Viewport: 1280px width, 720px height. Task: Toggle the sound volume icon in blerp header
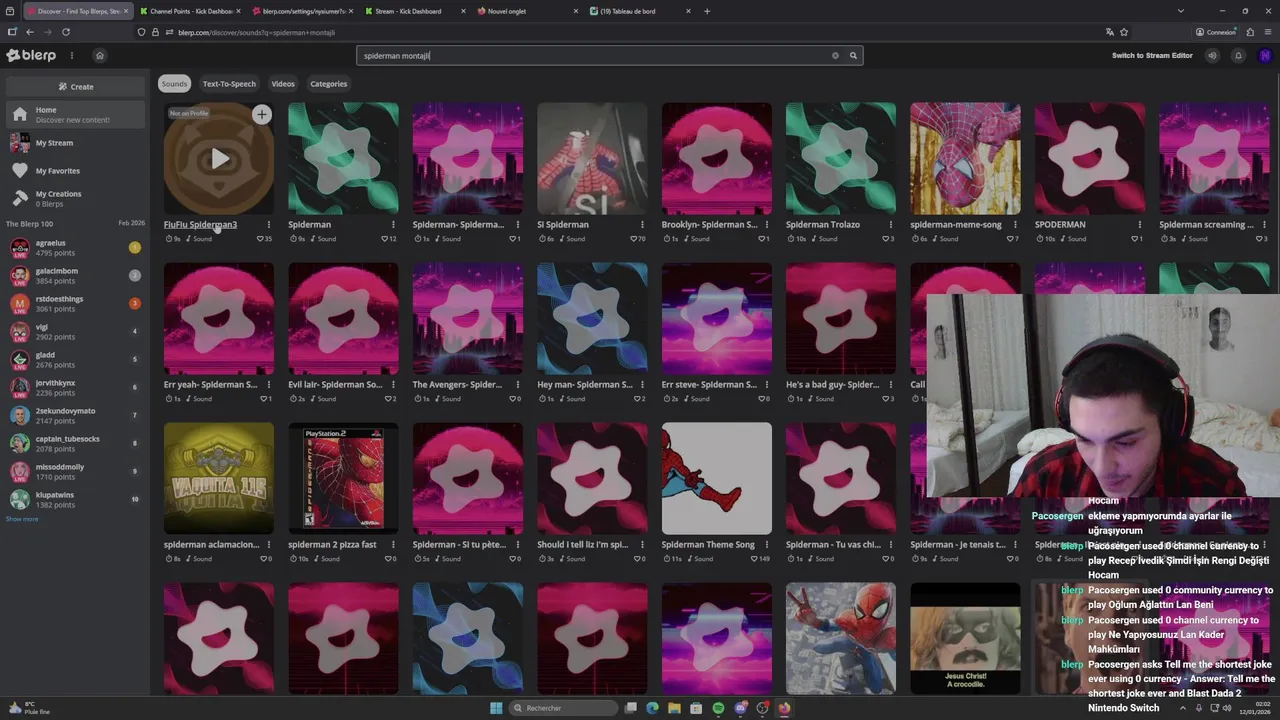[x=1212, y=55]
